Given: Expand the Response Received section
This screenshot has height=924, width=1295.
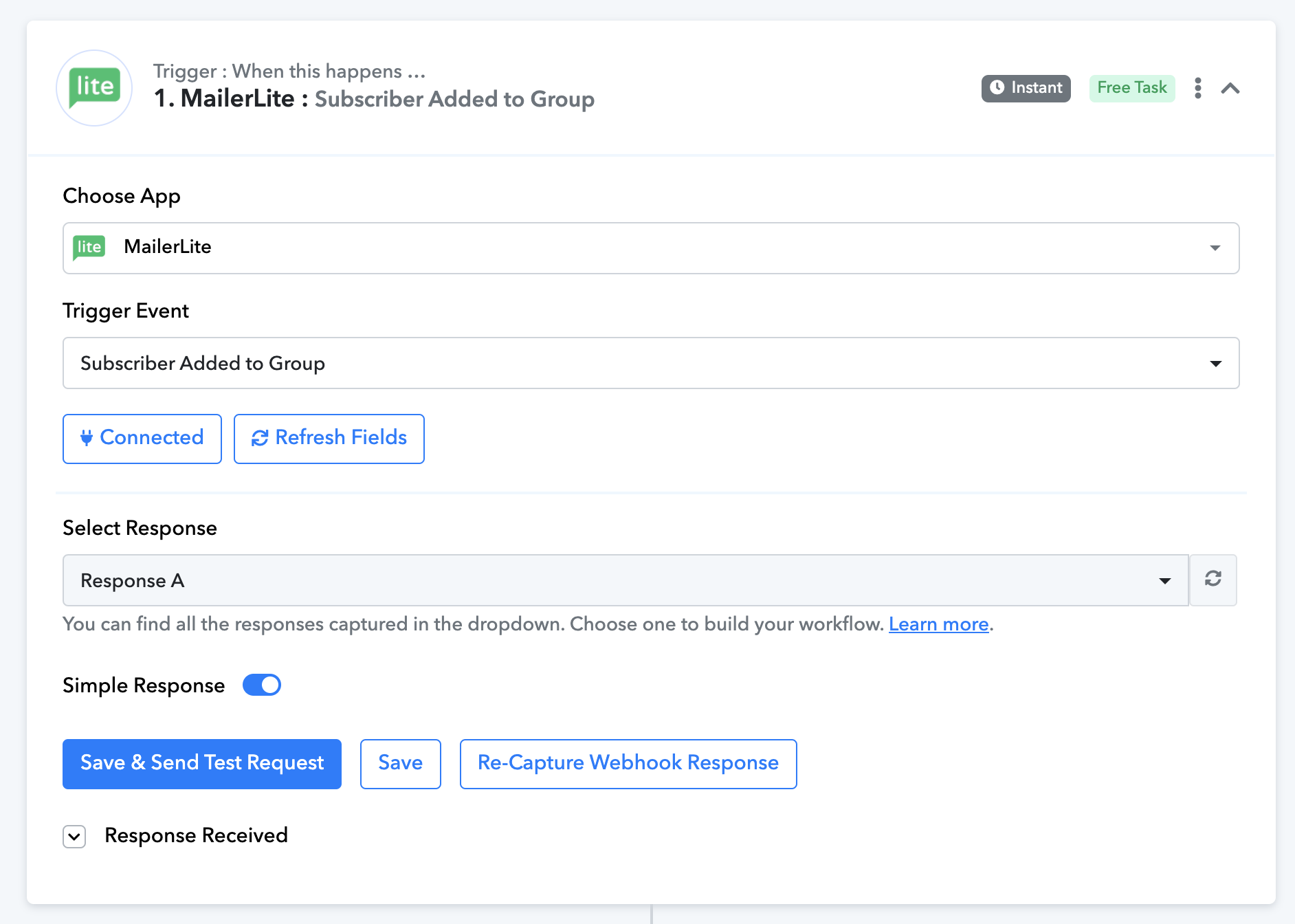Looking at the screenshot, I should (74, 837).
